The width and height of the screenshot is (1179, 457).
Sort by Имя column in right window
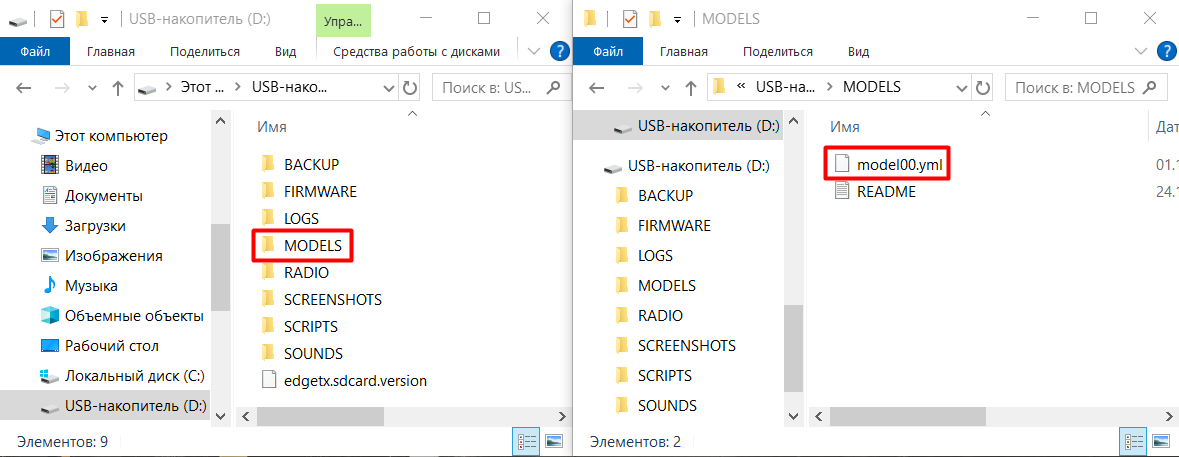coord(845,128)
